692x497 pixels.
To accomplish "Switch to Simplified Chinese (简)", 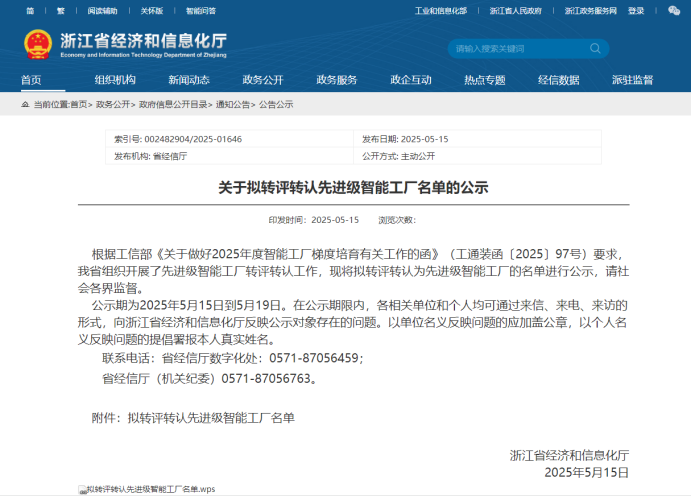I will [29, 11].
